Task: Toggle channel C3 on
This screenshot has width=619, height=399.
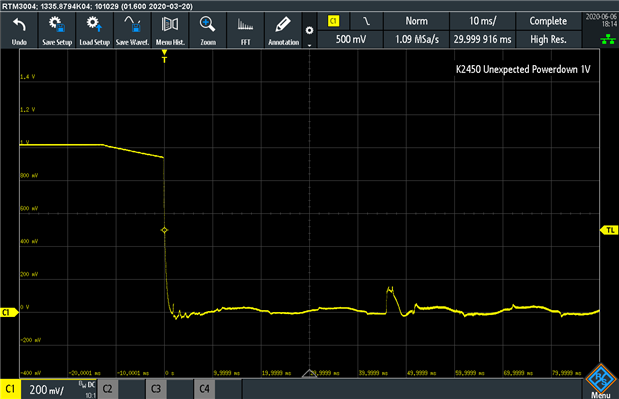Action: [156, 389]
